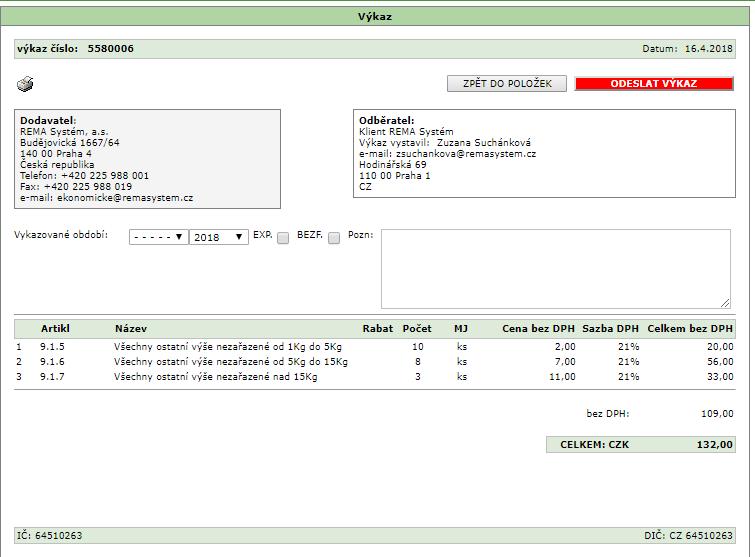Viewport: 755px width, 557px height.
Task: Select row total 56,00
Action: pyautogui.click(x=720, y=362)
